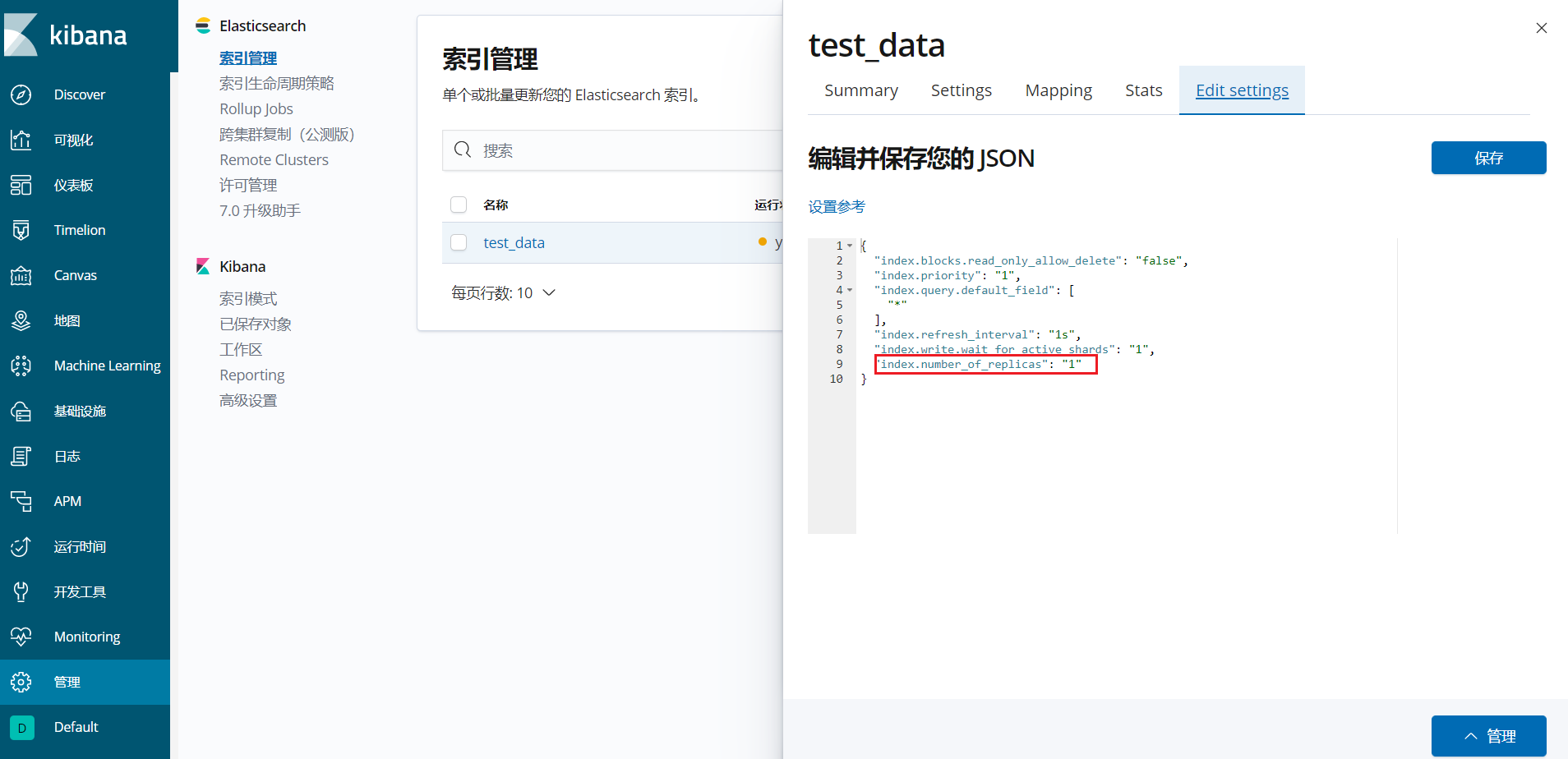This screenshot has width=1568, height=759.
Task: Click the index.priority line in editor
Action: [x=948, y=275]
